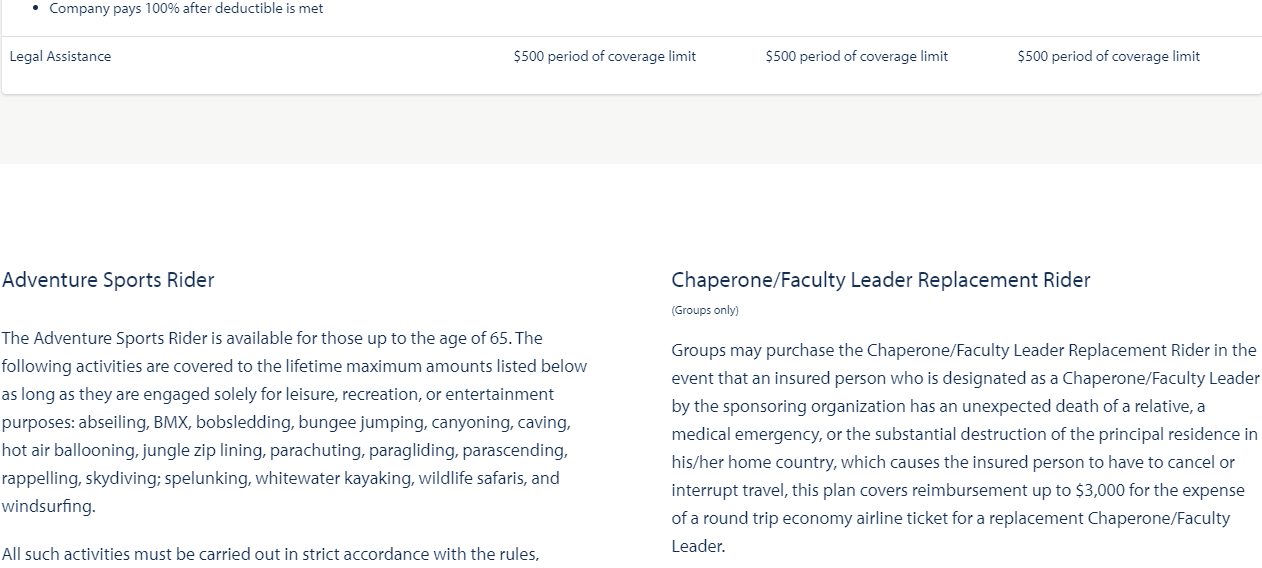Click the 'All such activities must be' paragraph
The width and height of the screenshot is (1262, 568).
click(271, 554)
